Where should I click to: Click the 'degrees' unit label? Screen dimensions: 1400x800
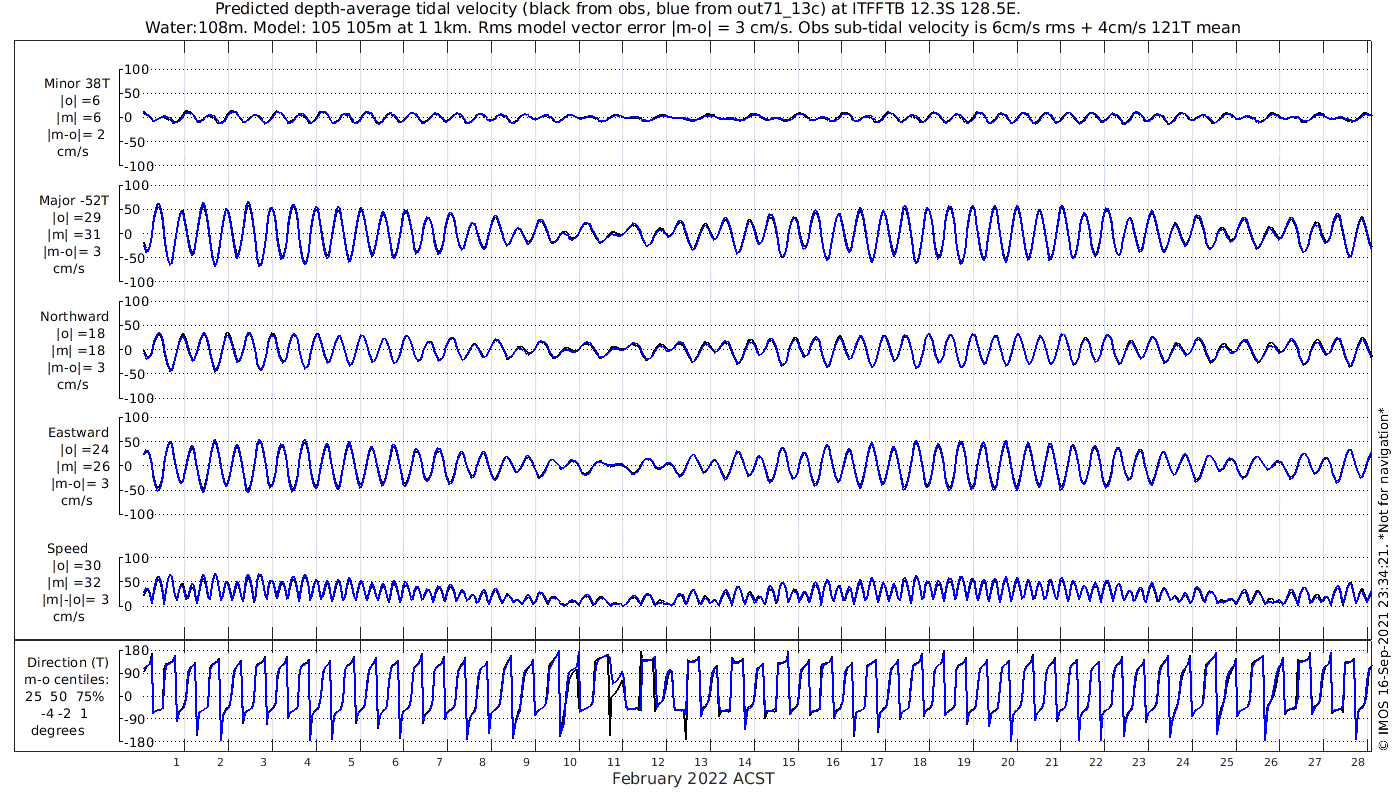tap(58, 731)
